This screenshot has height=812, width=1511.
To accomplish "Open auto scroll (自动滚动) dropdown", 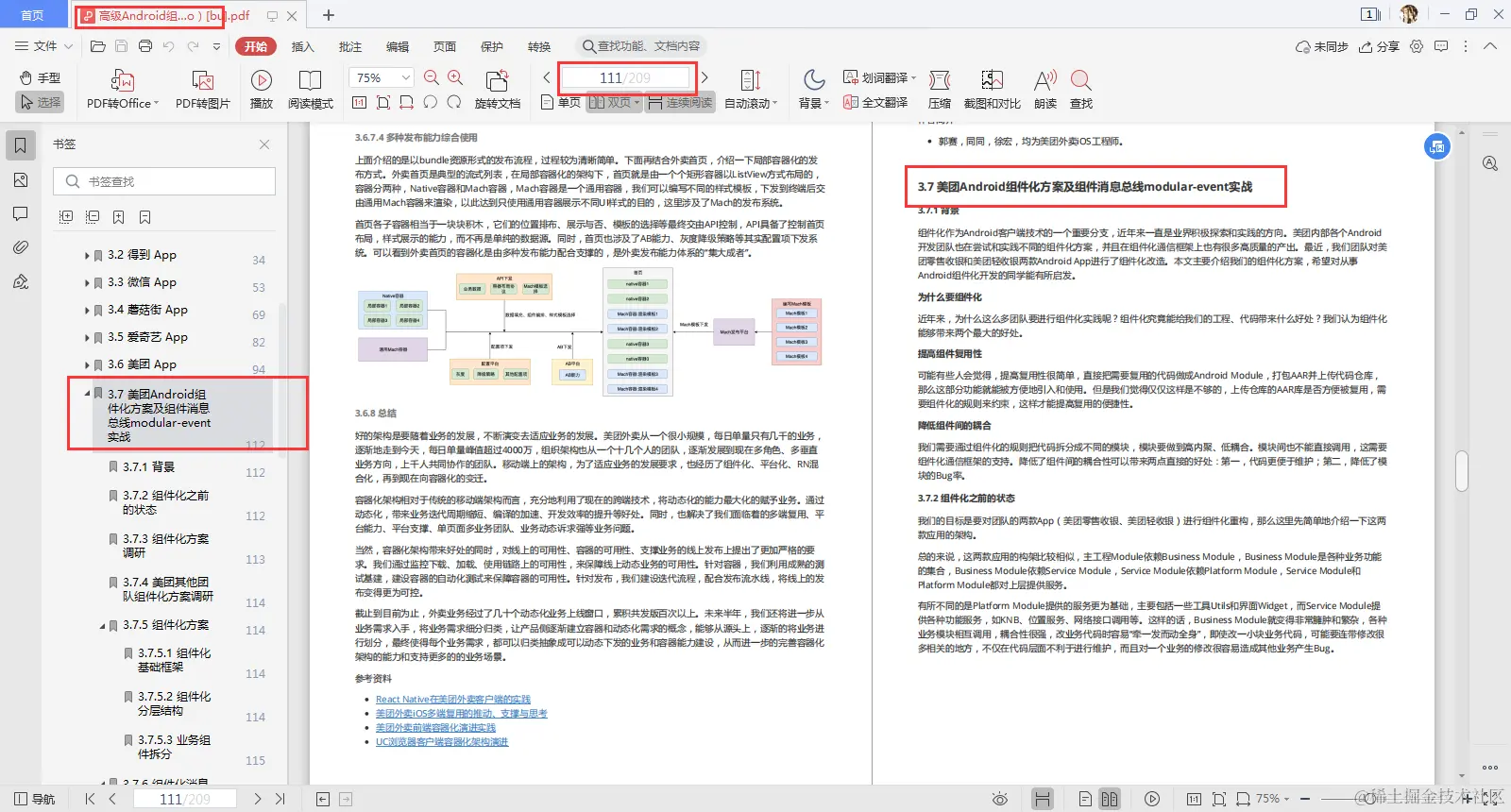I will click(x=751, y=91).
